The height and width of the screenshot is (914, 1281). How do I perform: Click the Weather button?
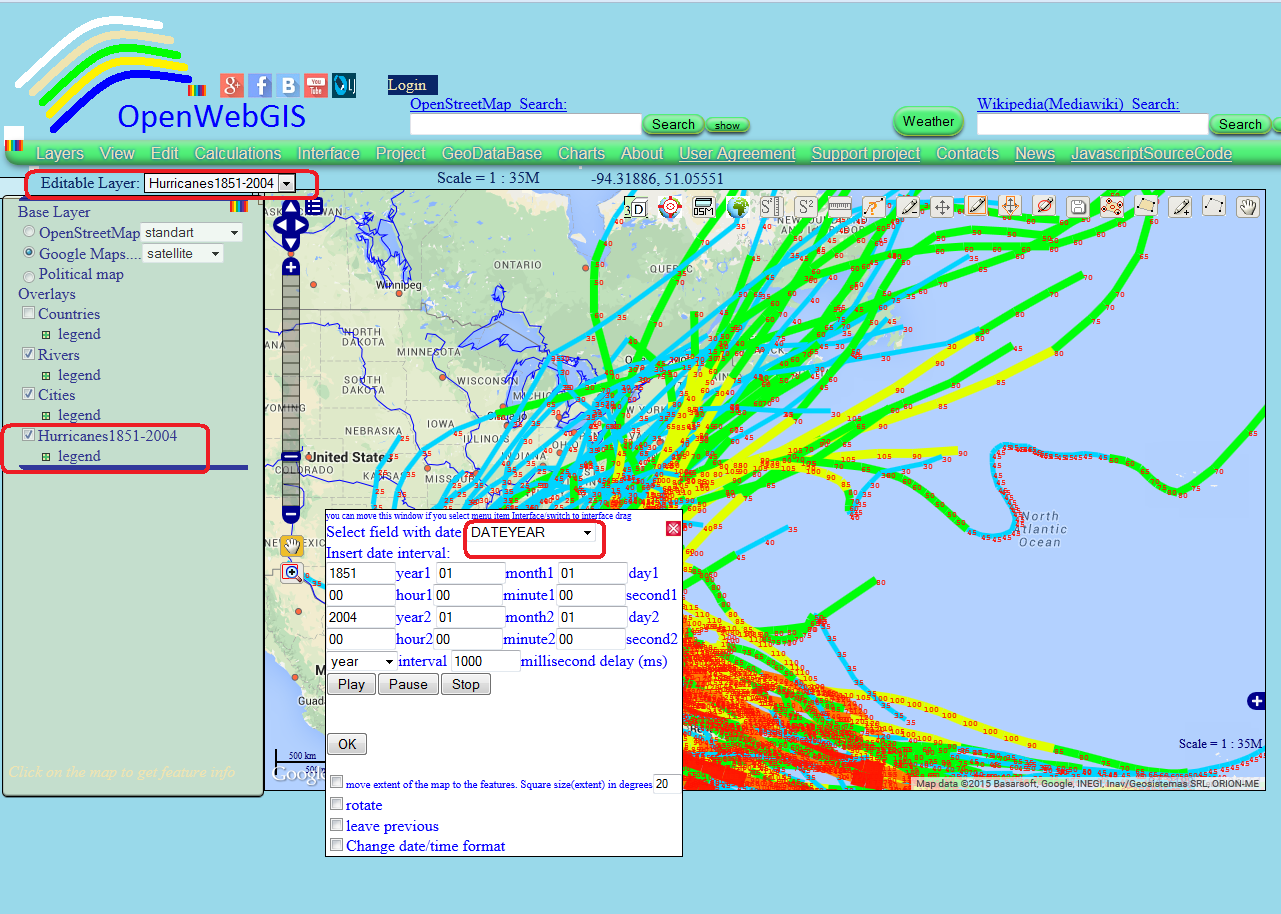928,121
